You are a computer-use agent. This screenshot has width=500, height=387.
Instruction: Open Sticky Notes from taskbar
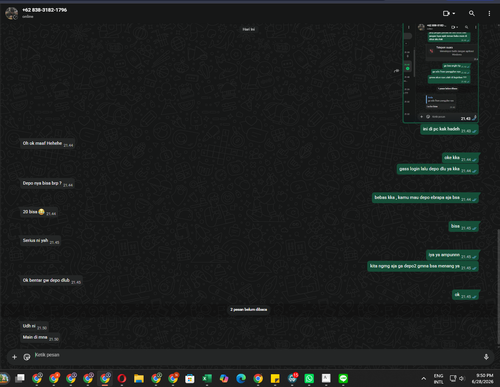275,378
